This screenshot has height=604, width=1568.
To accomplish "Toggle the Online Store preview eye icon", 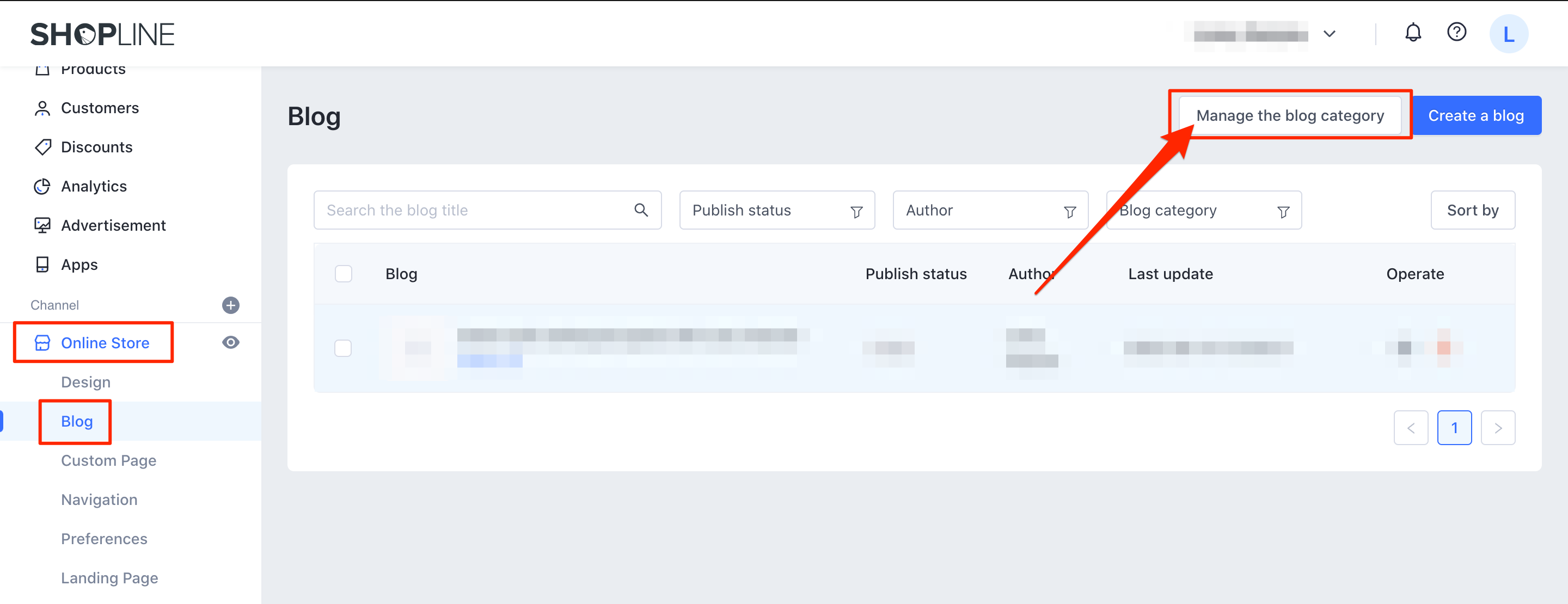I will (x=231, y=343).
